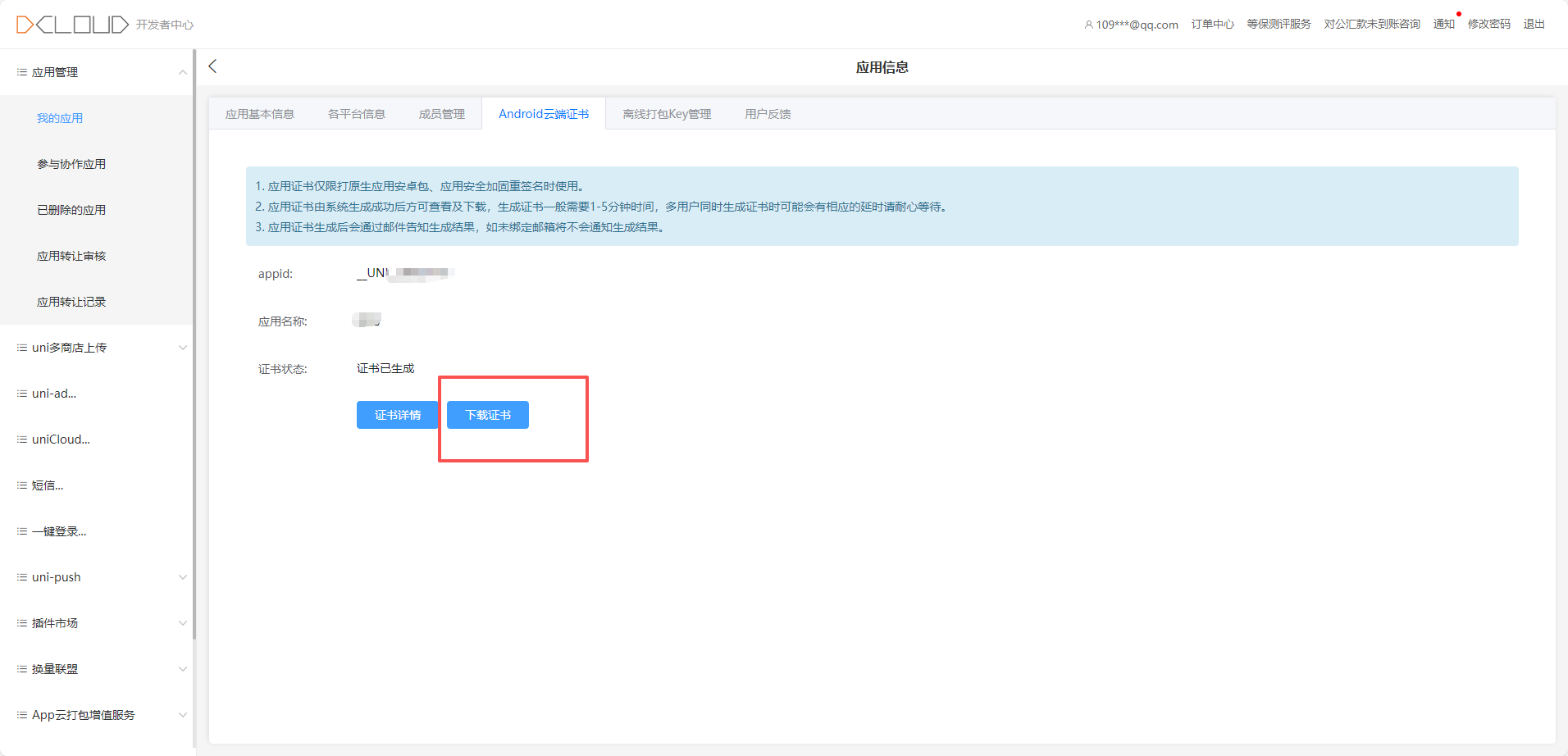Image resolution: width=1568 pixels, height=756 pixels.
Task: Switch to the 离线打包Key管理 tab
Action: click(x=667, y=114)
